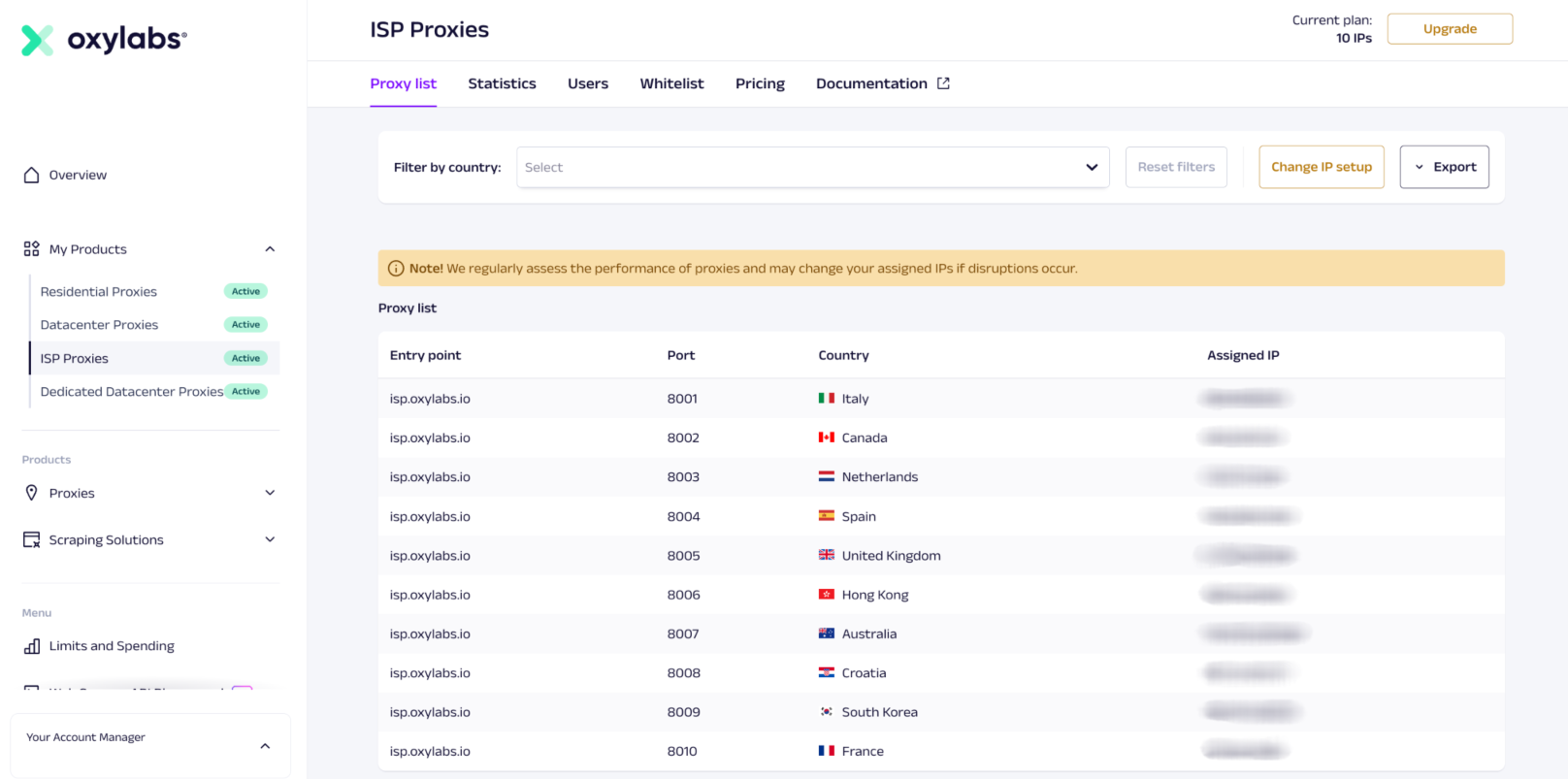
Task: Open the Filter by country dropdown
Action: (812, 167)
